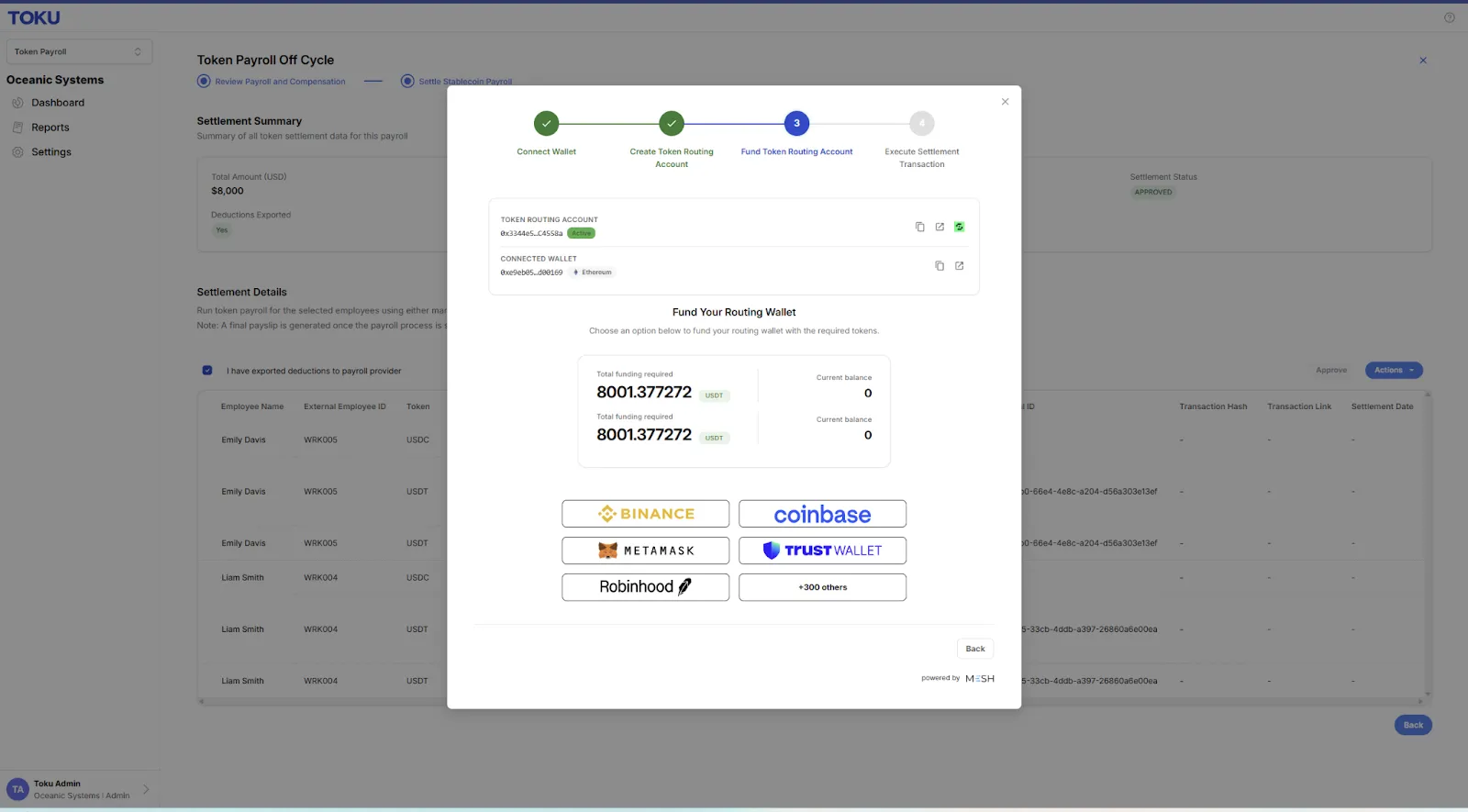Click the Reports sidebar icon
1468x812 pixels.
coord(17,128)
